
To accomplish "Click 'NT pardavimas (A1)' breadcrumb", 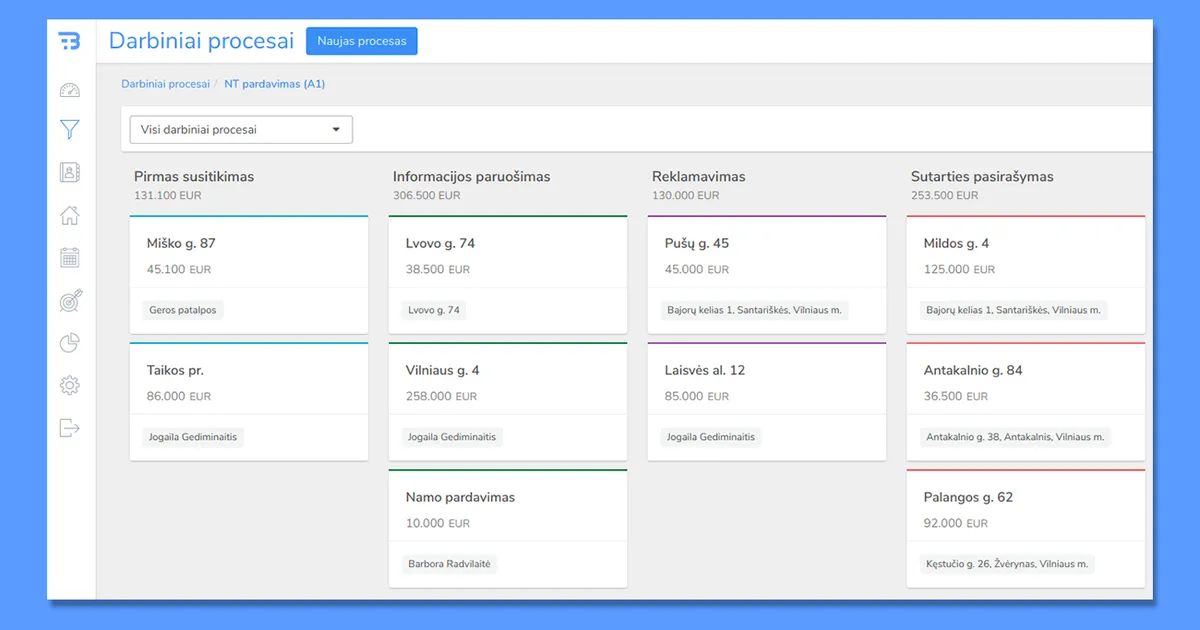I will [274, 84].
